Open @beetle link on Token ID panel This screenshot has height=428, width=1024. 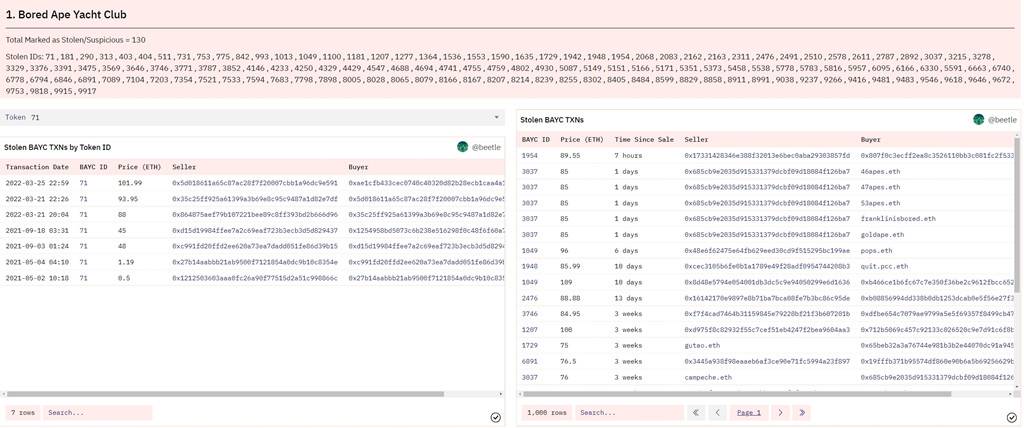coord(487,147)
